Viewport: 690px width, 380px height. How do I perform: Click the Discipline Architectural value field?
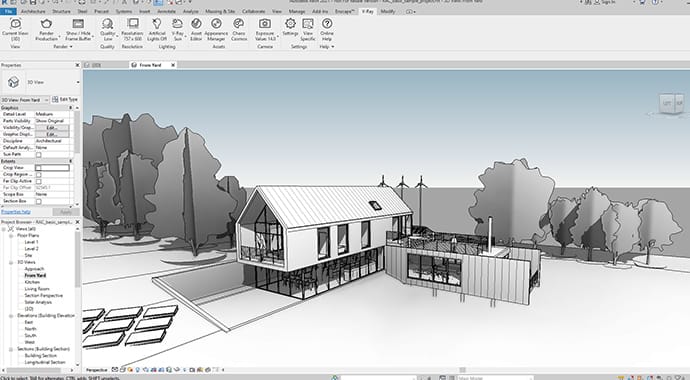[x=52, y=141]
